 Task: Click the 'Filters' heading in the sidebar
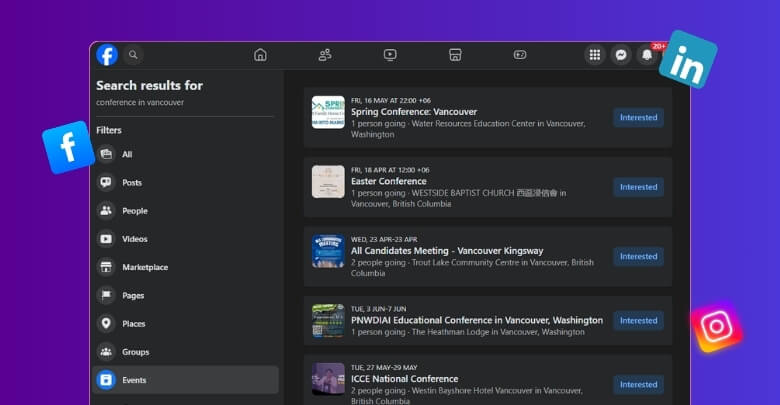pyautogui.click(x=108, y=130)
